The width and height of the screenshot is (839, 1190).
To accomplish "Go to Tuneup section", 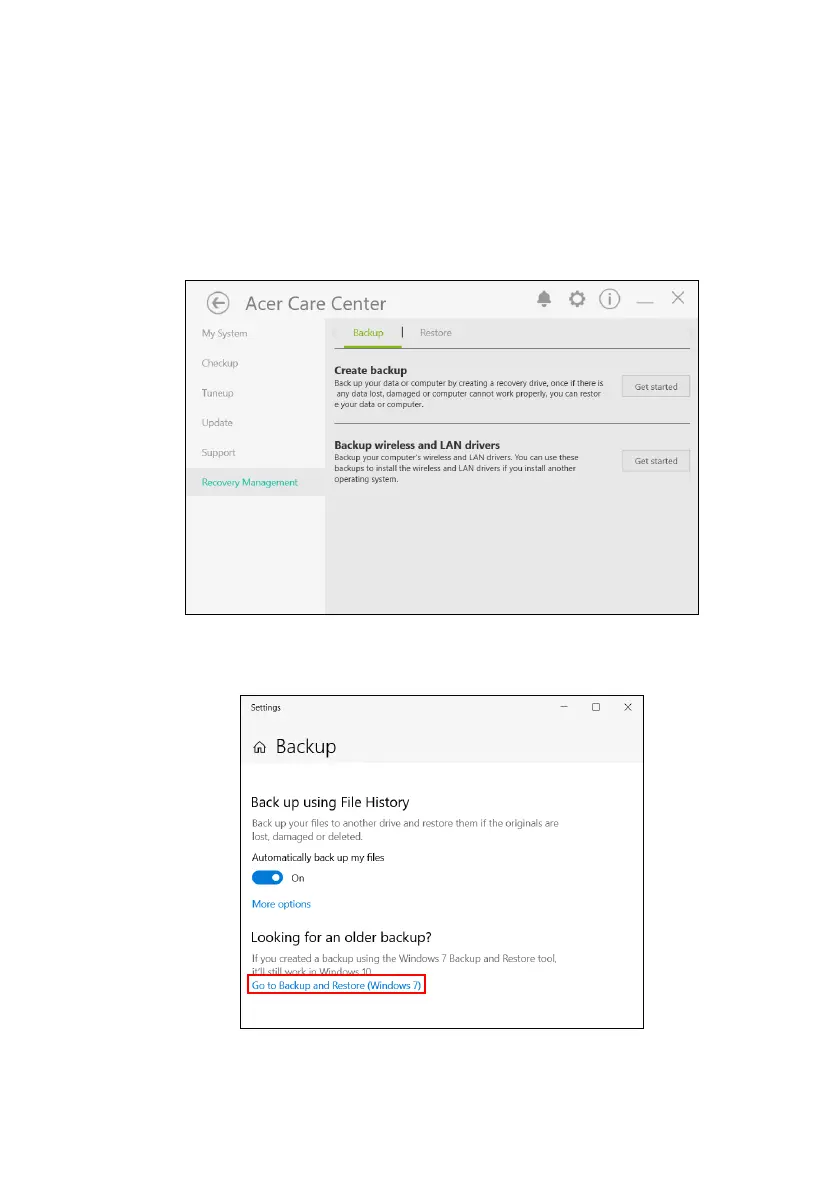I will [x=218, y=393].
